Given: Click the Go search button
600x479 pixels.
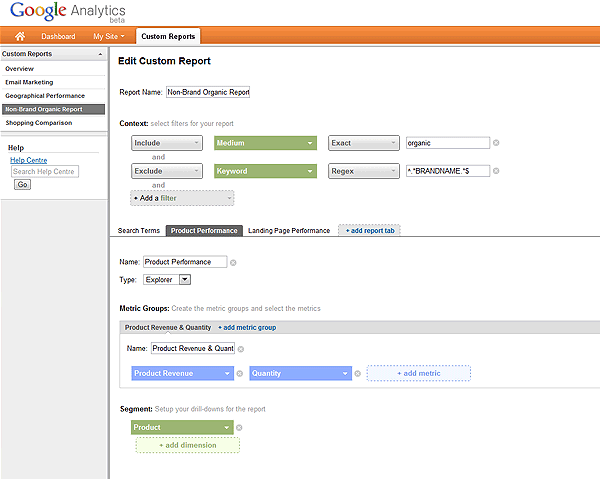Looking at the screenshot, I should [x=23, y=185].
